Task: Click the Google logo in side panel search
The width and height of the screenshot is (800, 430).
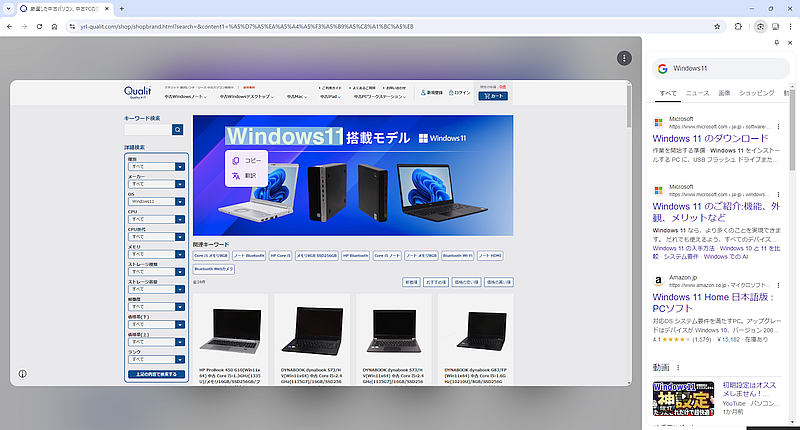Action: pyautogui.click(x=662, y=68)
